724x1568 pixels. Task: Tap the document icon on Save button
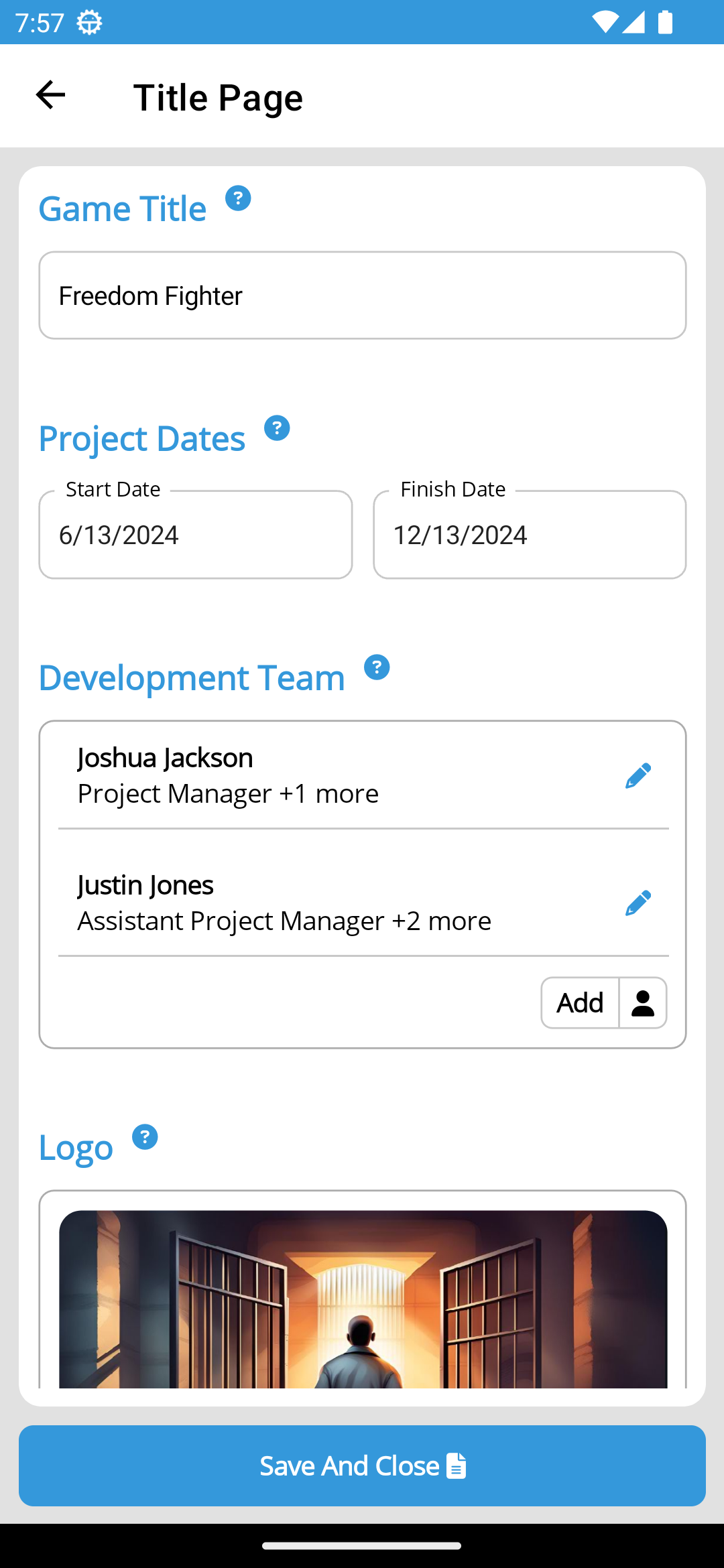click(x=457, y=1466)
